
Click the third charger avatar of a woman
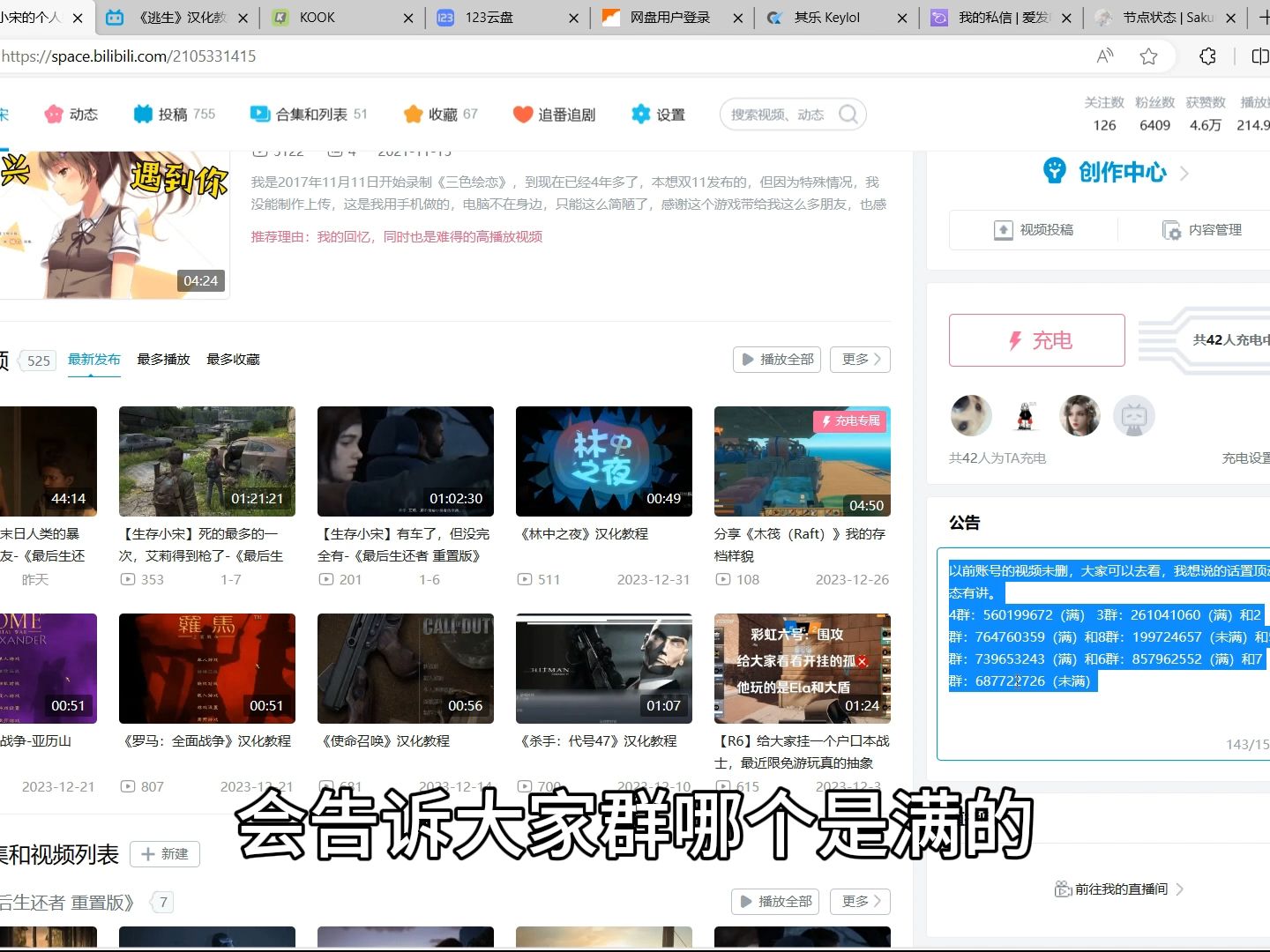1079,416
